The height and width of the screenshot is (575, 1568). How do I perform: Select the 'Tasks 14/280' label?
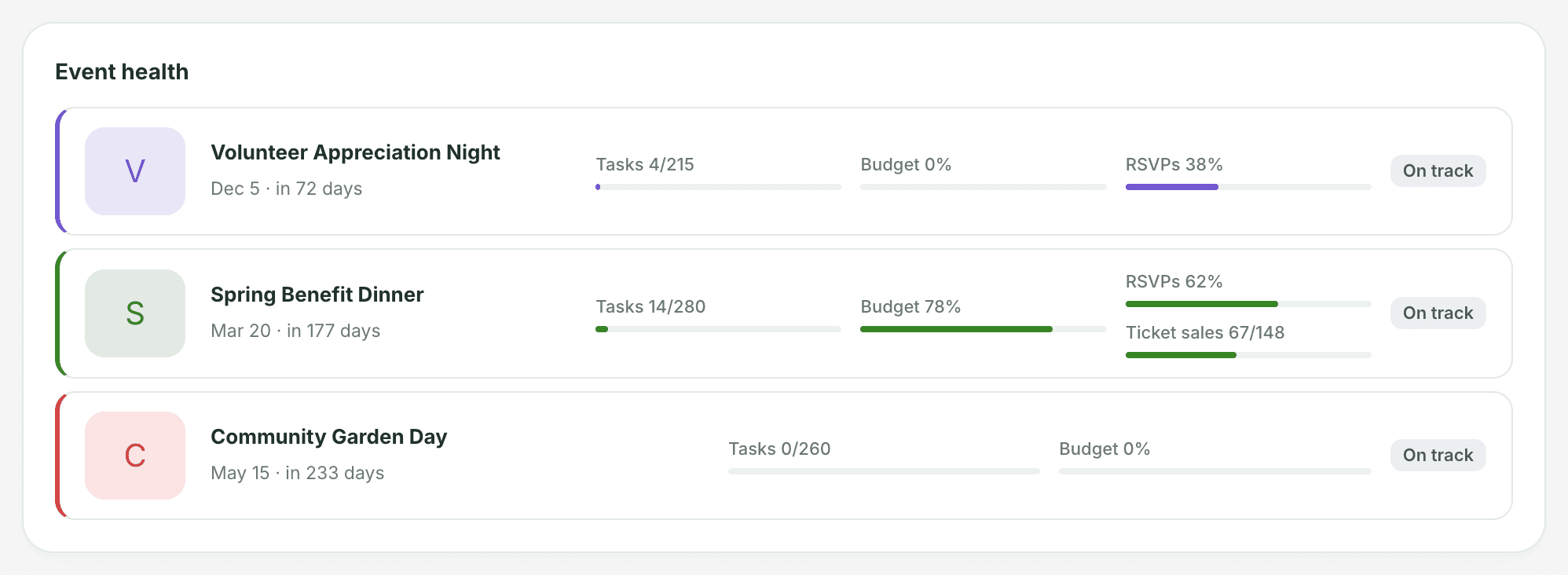pos(650,307)
